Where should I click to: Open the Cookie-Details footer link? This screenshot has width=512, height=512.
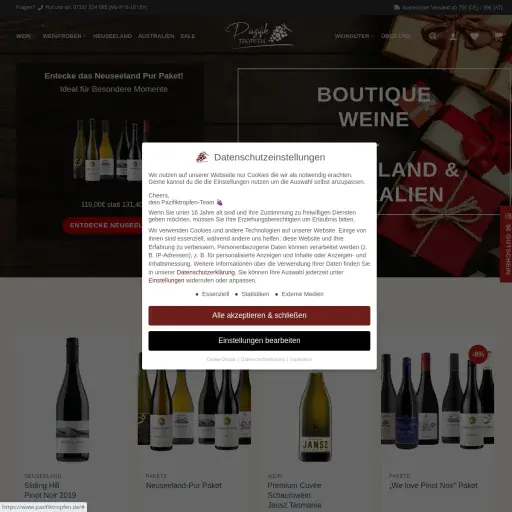pos(221,359)
